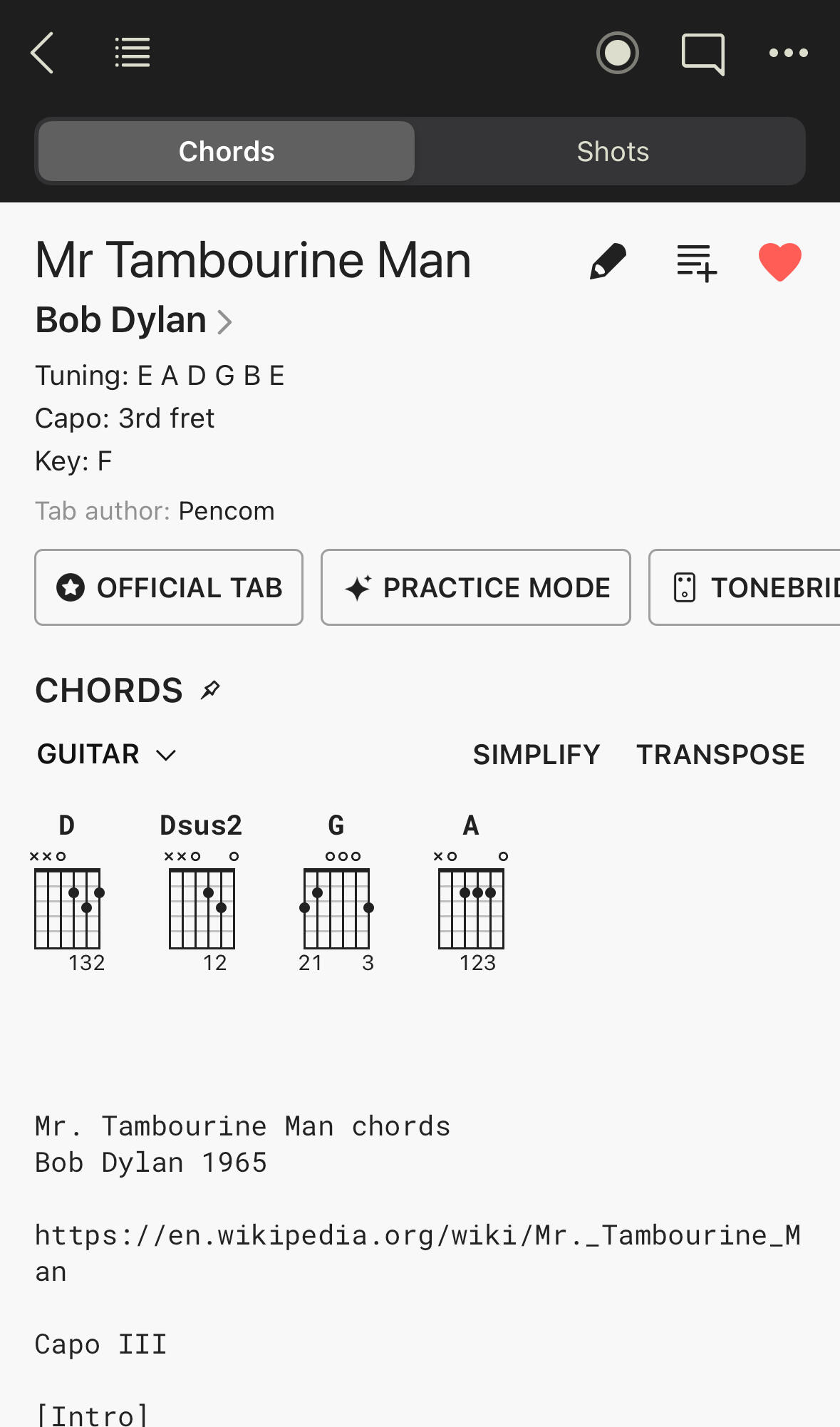This screenshot has width=840, height=1427.
Task: Expand the GUITAR instrument dropdown
Action: pyautogui.click(x=107, y=754)
